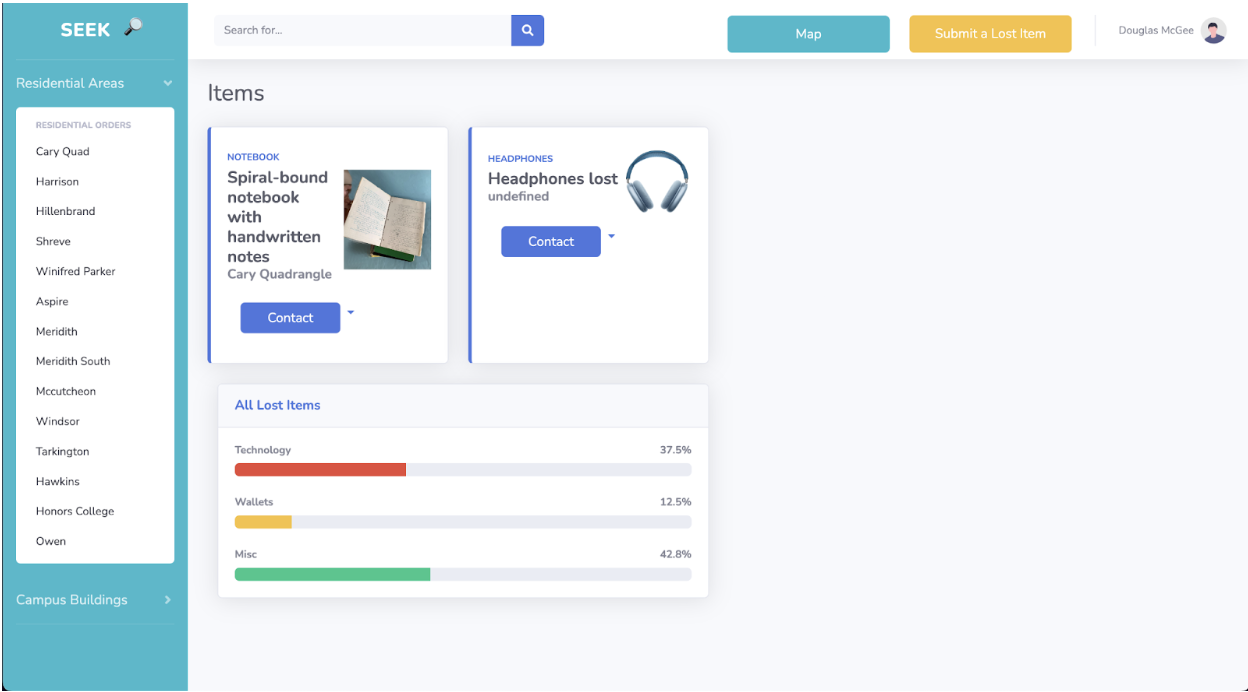Select Harrison residential area
The width and height of the screenshot is (1248, 692).
(x=57, y=182)
